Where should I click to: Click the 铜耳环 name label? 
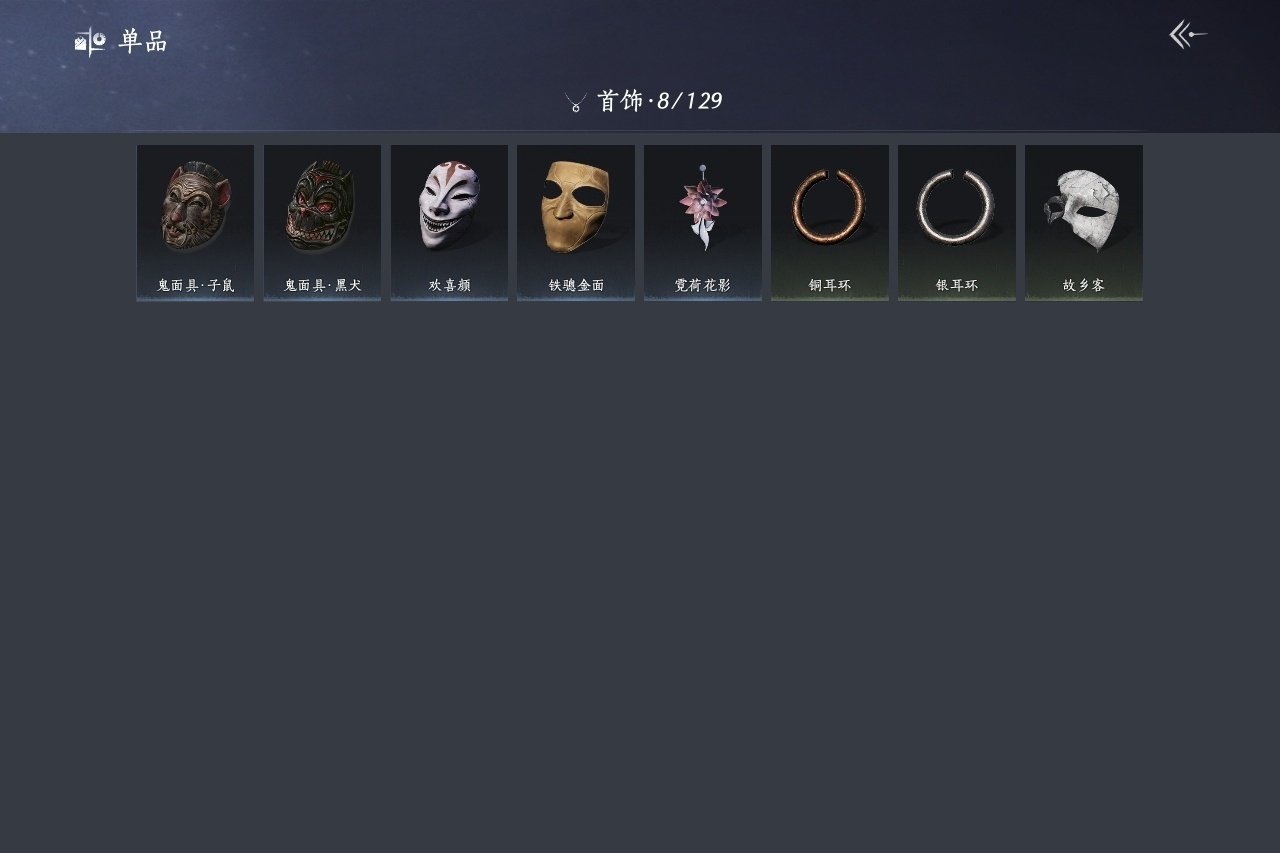click(x=830, y=286)
